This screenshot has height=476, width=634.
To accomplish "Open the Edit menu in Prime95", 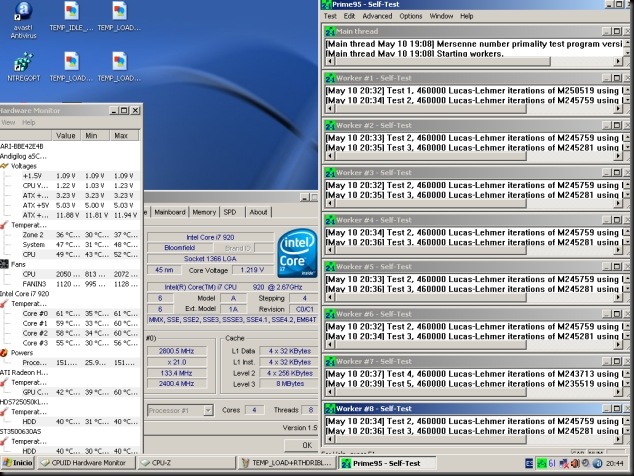I will [x=349, y=16].
